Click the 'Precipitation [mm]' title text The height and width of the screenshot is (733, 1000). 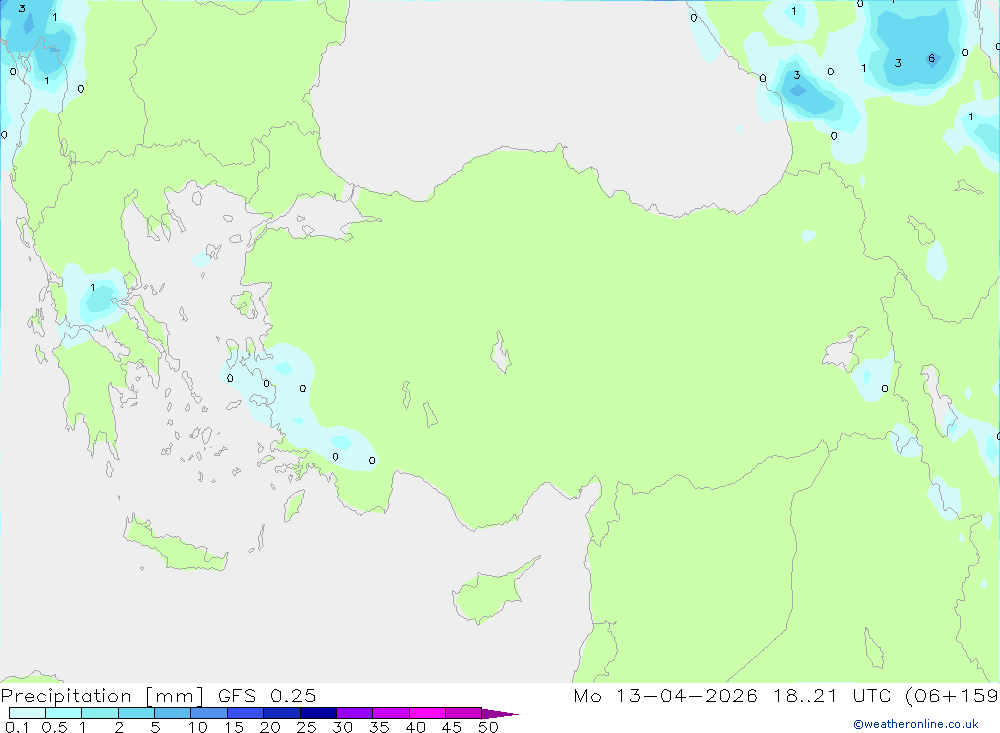102,696
